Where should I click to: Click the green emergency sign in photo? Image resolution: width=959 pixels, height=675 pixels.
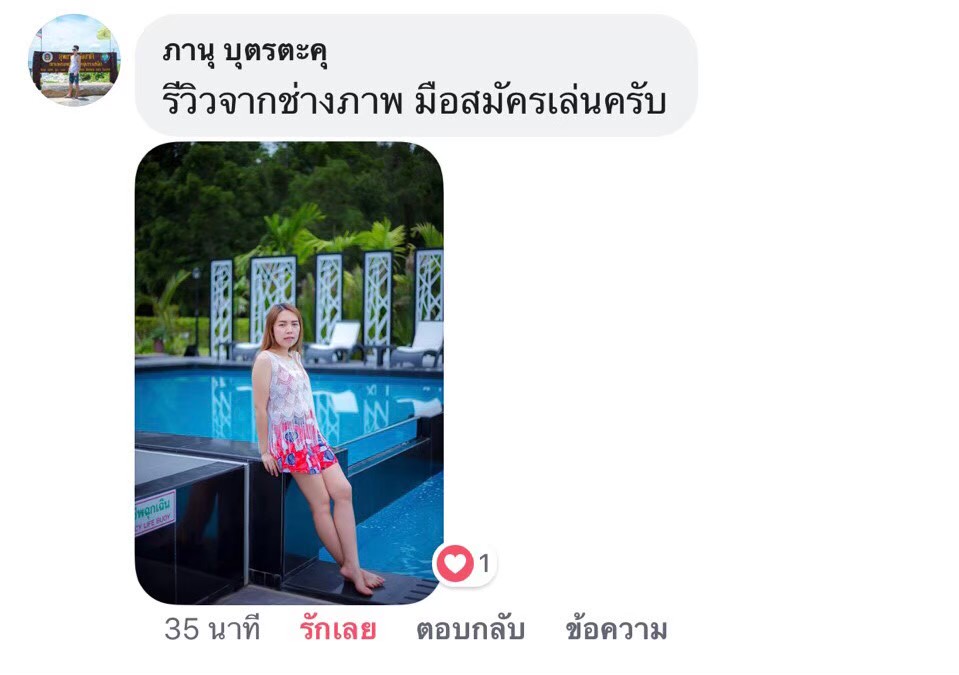(x=155, y=512)
